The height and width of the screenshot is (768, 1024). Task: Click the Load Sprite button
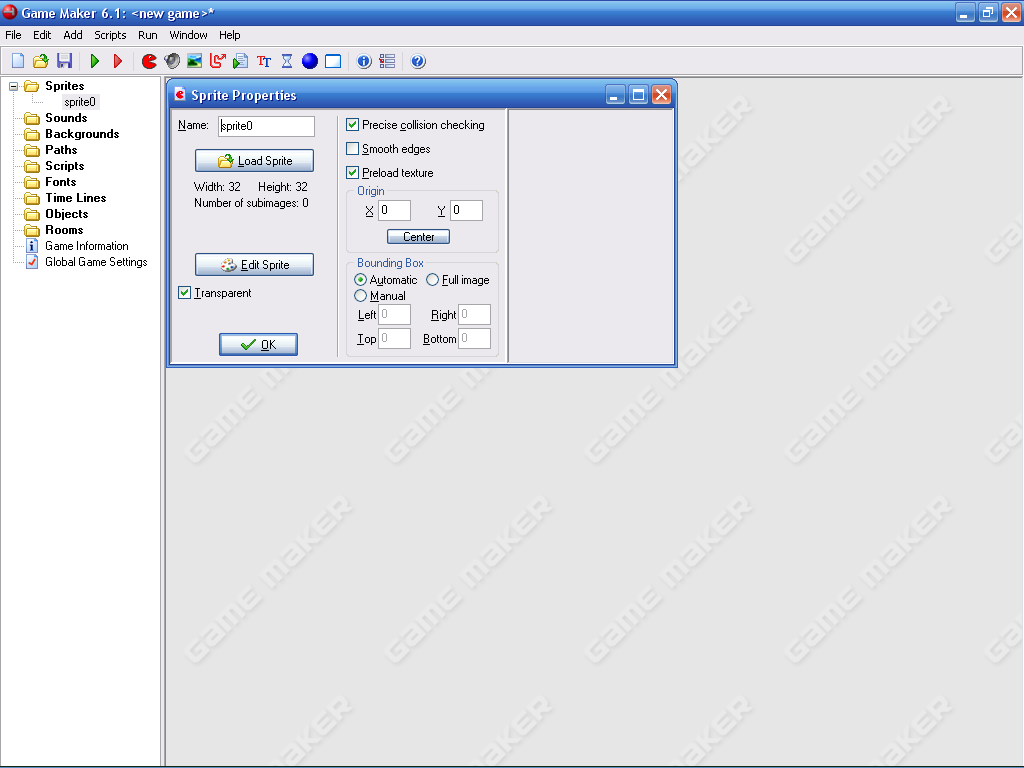tap(254, 161)
